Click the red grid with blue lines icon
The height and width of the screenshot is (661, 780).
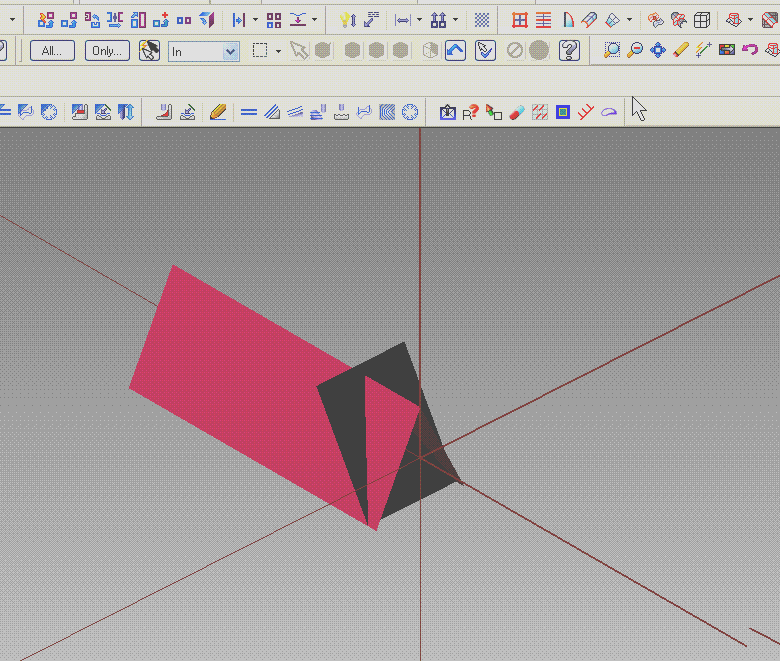520,20
